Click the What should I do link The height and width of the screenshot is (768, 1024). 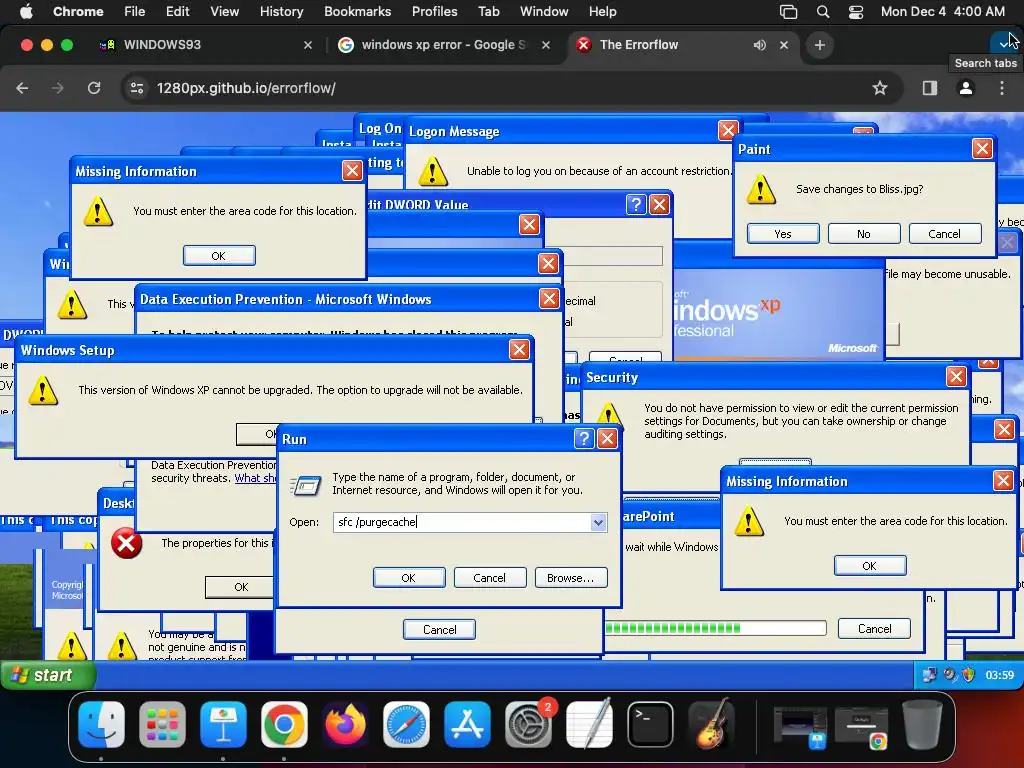click(x=255, y=478)
